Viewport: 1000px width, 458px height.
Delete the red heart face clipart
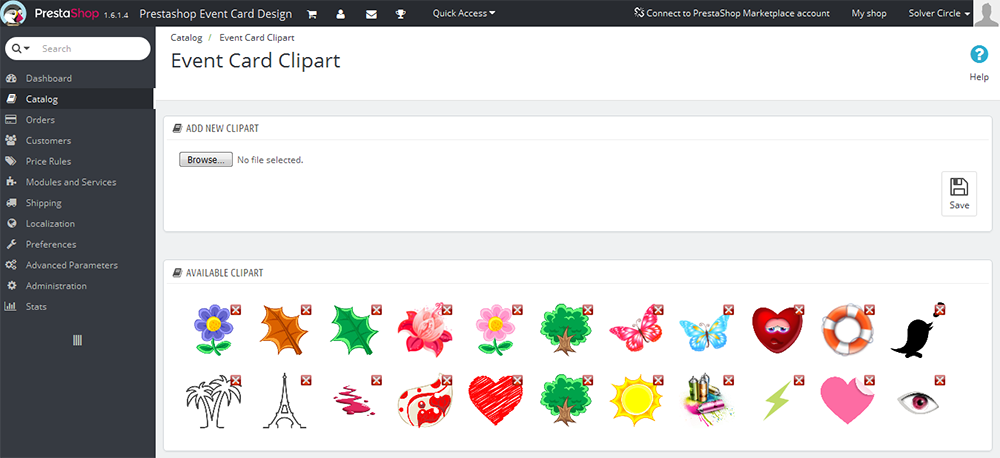798,309
